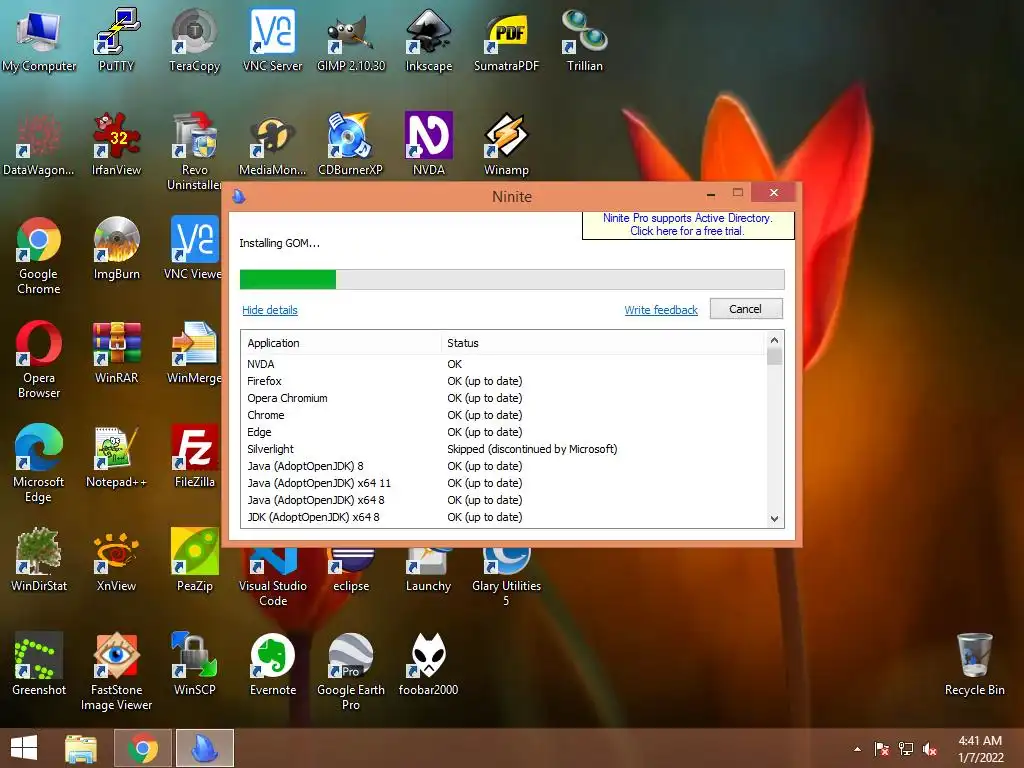Select the Recycle Bin icon
Screen dimensions: 1024x768
[974, 664]
